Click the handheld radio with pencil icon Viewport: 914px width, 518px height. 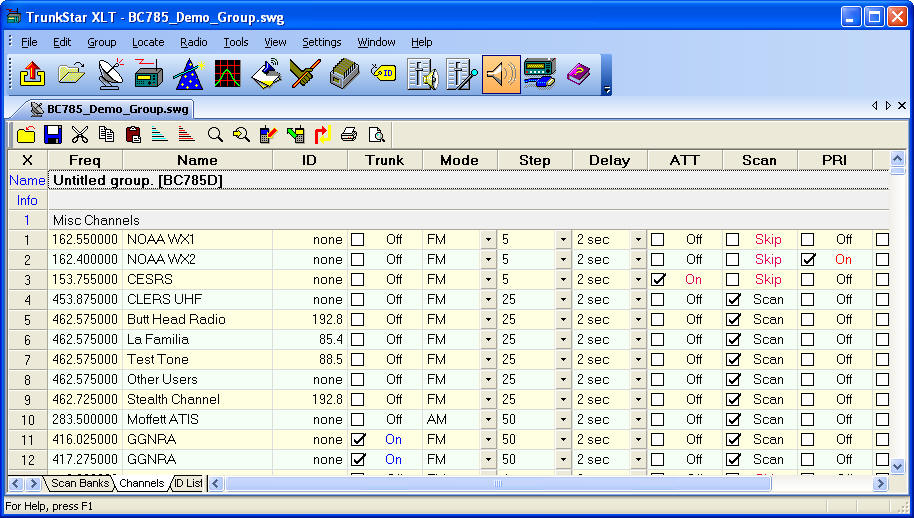(x=268, y=135)
